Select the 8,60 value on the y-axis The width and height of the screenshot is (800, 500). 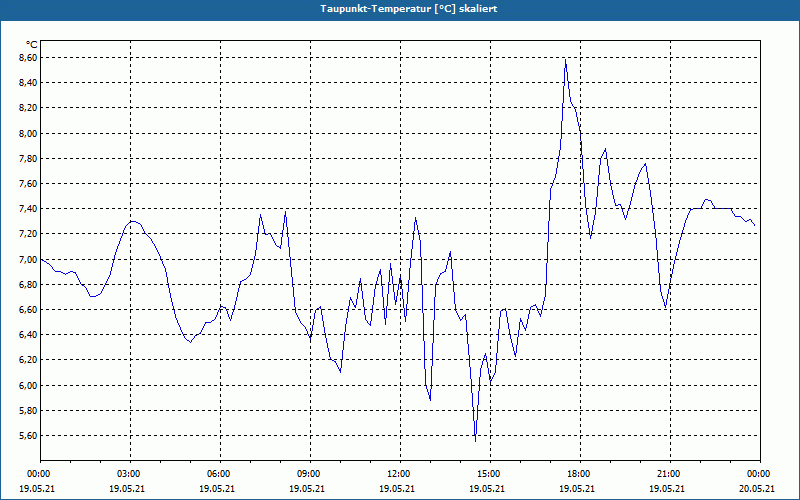29,58
